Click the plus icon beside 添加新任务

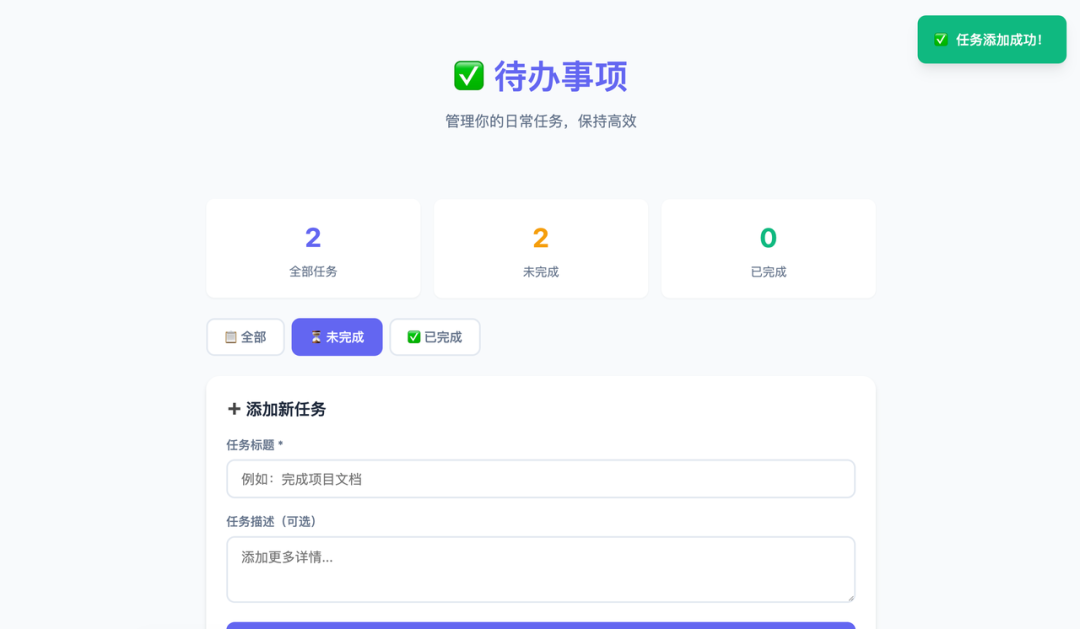[x=233, y=409]
